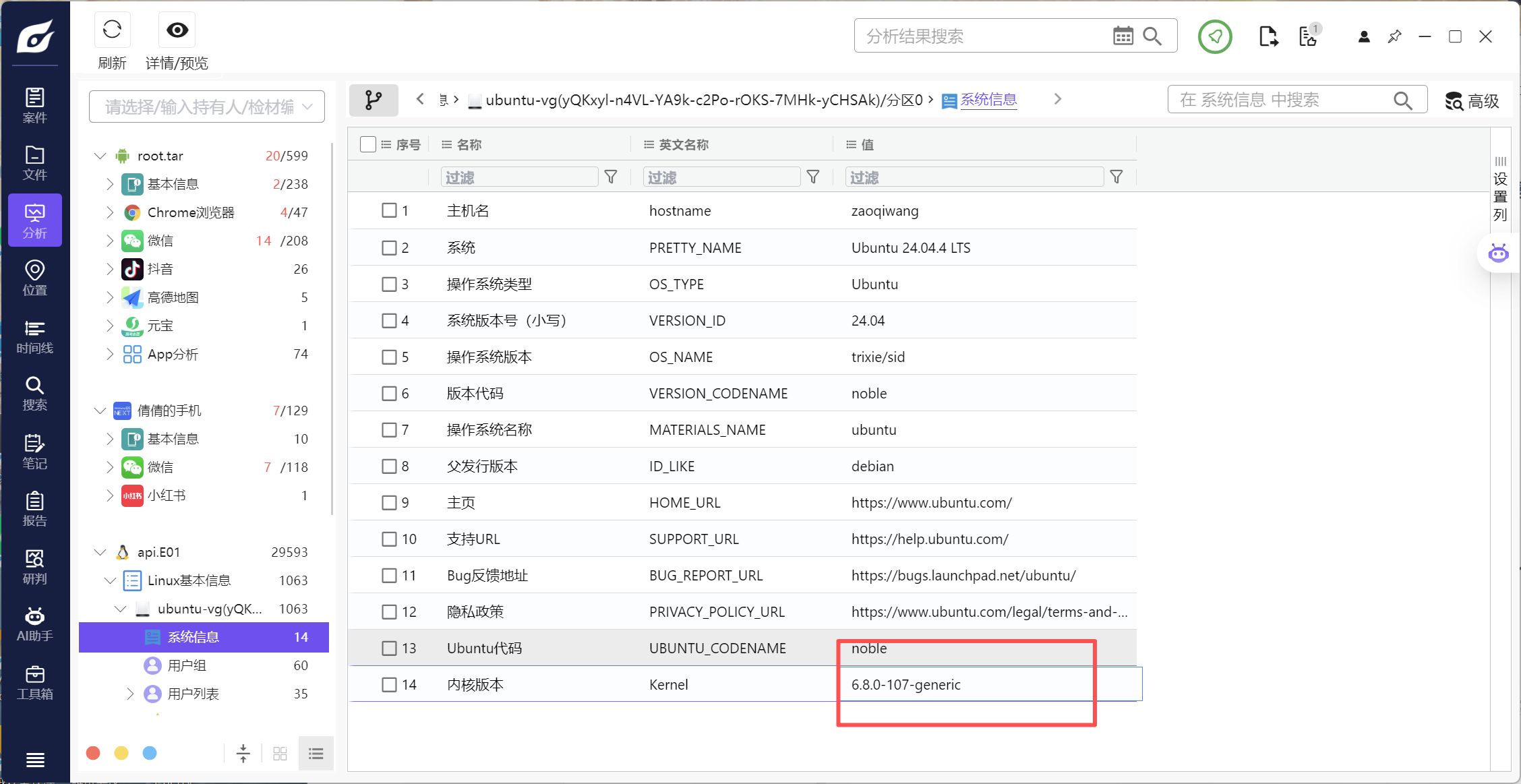Click the filter funnel icon for 名称 column
Image resolution: width=1521 pixels, height=784 pixels.
click(611, 177)
